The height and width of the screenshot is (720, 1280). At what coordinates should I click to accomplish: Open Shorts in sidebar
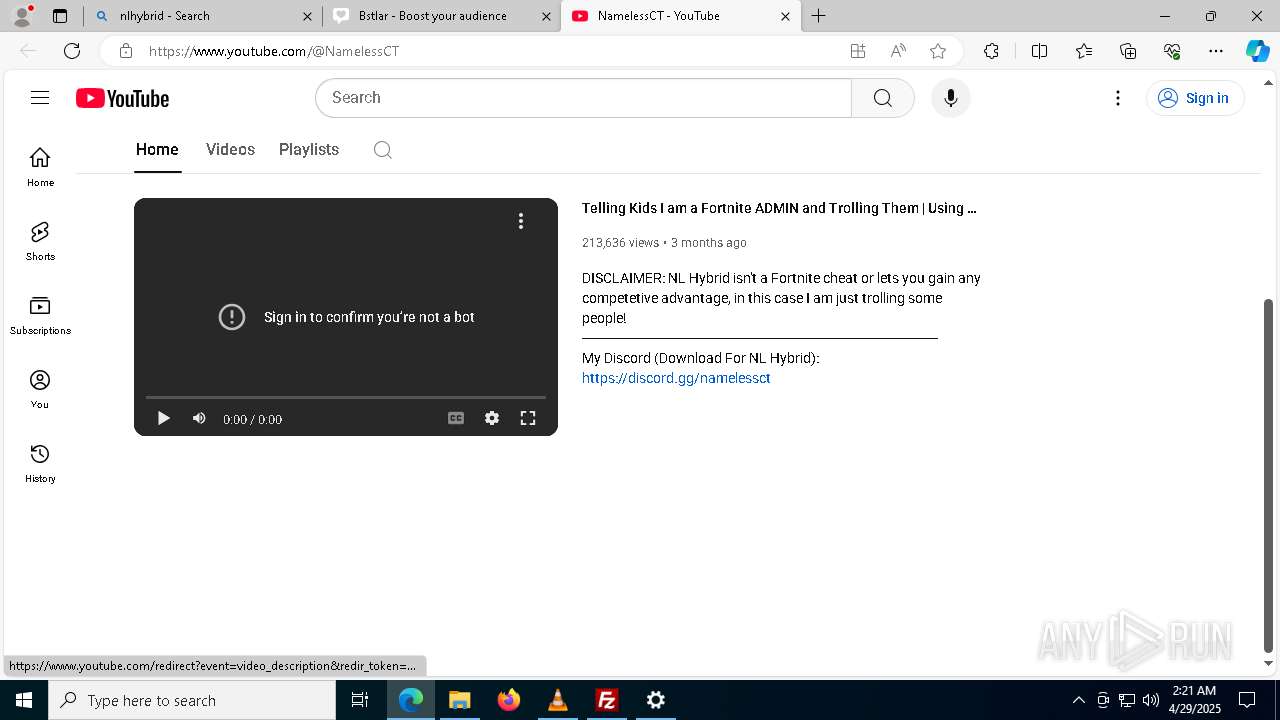(40, 241)
